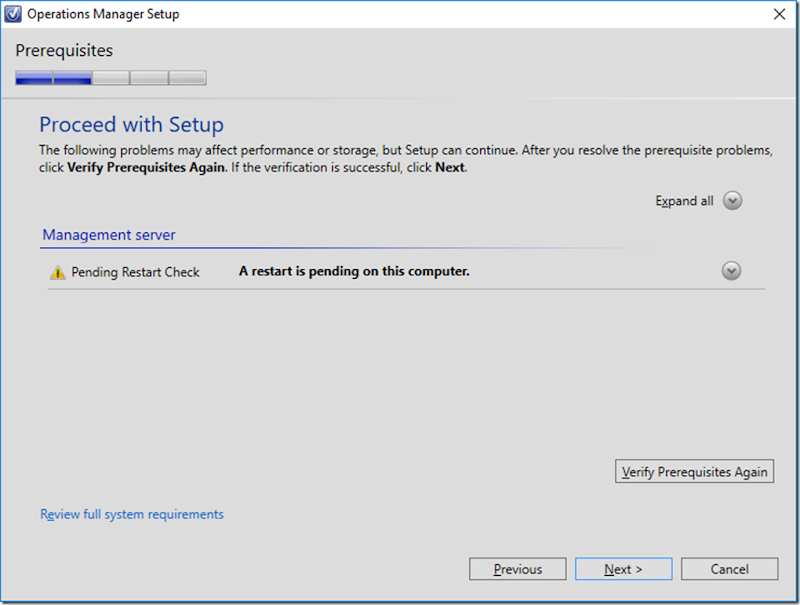Image resolution: width=800 pixels, height=605 pixels.
Task: Select the Pending Restart Check label
Action: point(135,272)
